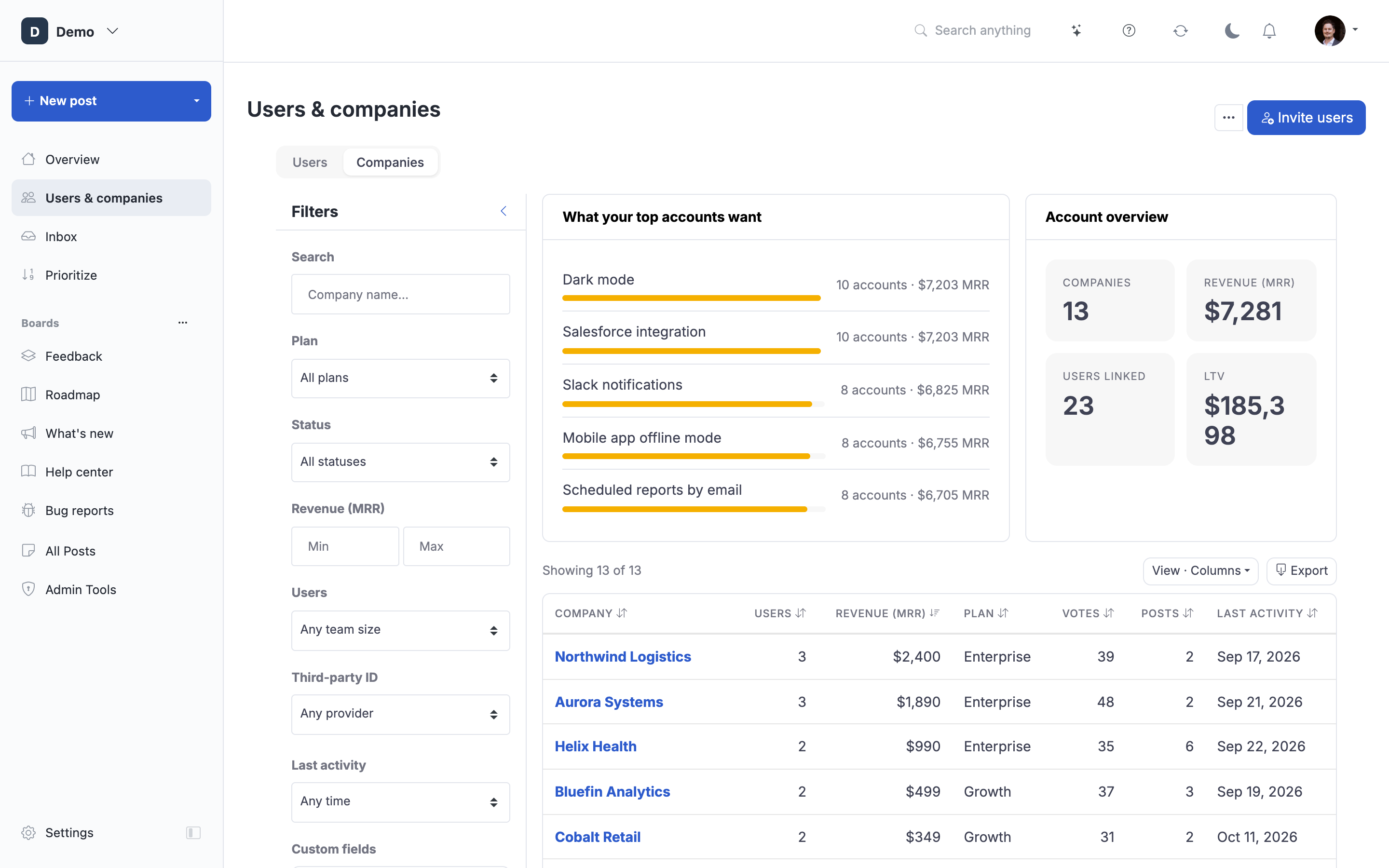Click the Company name search field
The image size is (1389, 868).
click(x=400, y=294)
